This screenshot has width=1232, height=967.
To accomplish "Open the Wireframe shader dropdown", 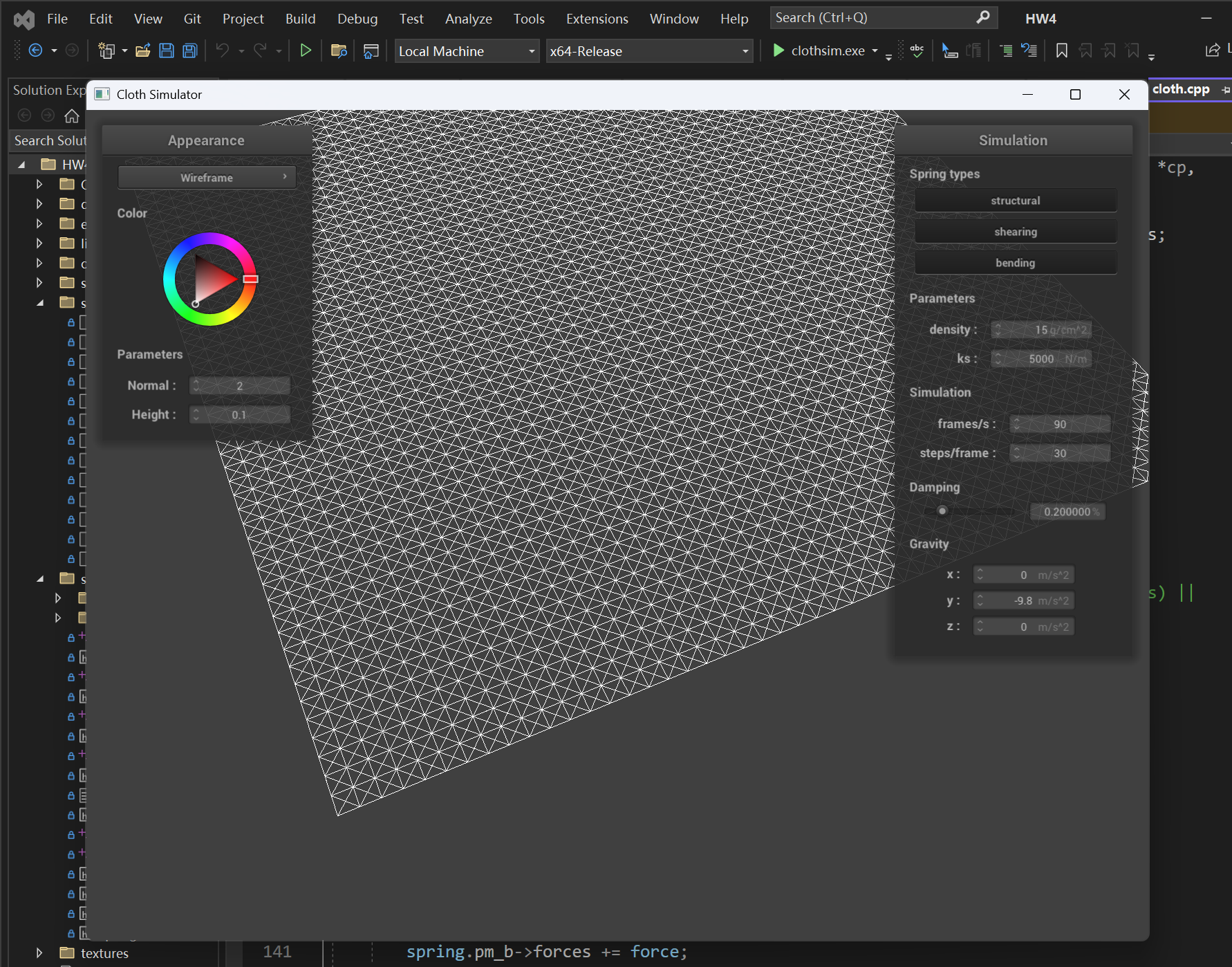I will [207, 178].
